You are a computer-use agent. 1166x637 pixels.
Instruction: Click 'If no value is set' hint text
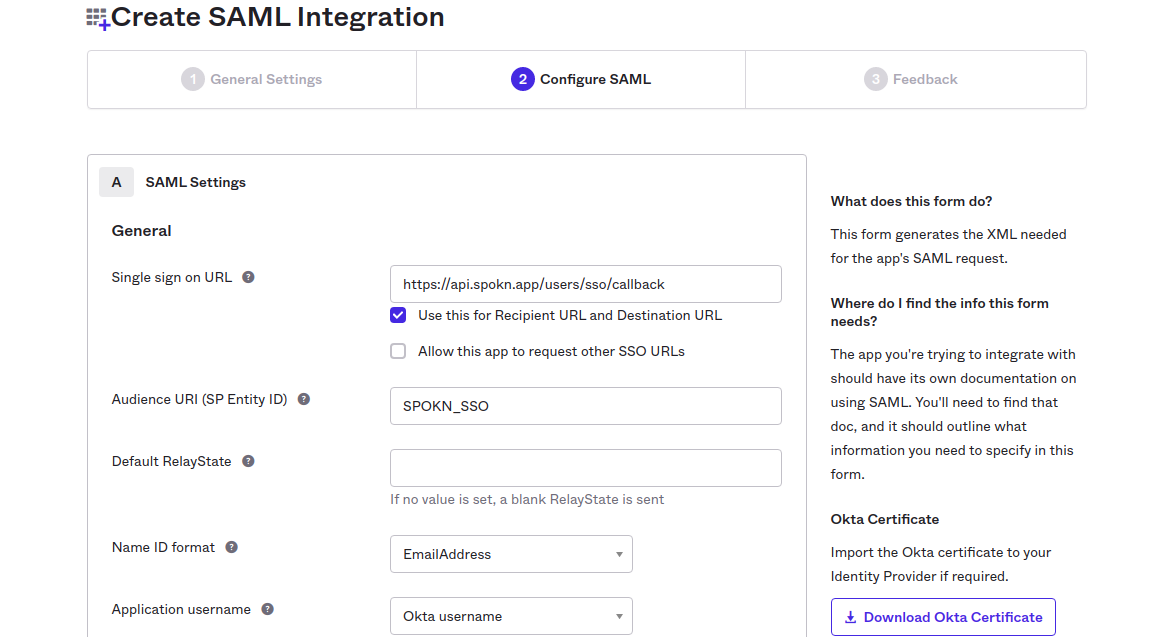pos(527,499)
